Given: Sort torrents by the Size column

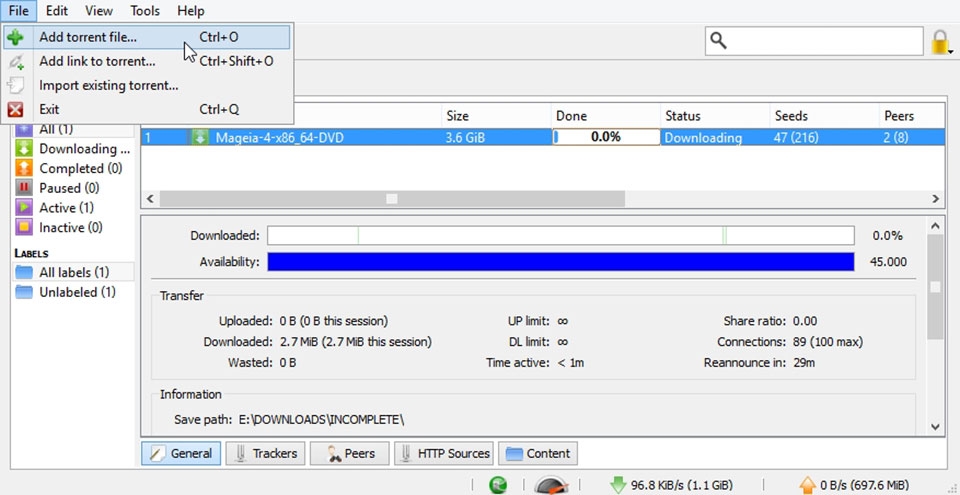Looking at the screenshot, I should [x=496, y=116].
